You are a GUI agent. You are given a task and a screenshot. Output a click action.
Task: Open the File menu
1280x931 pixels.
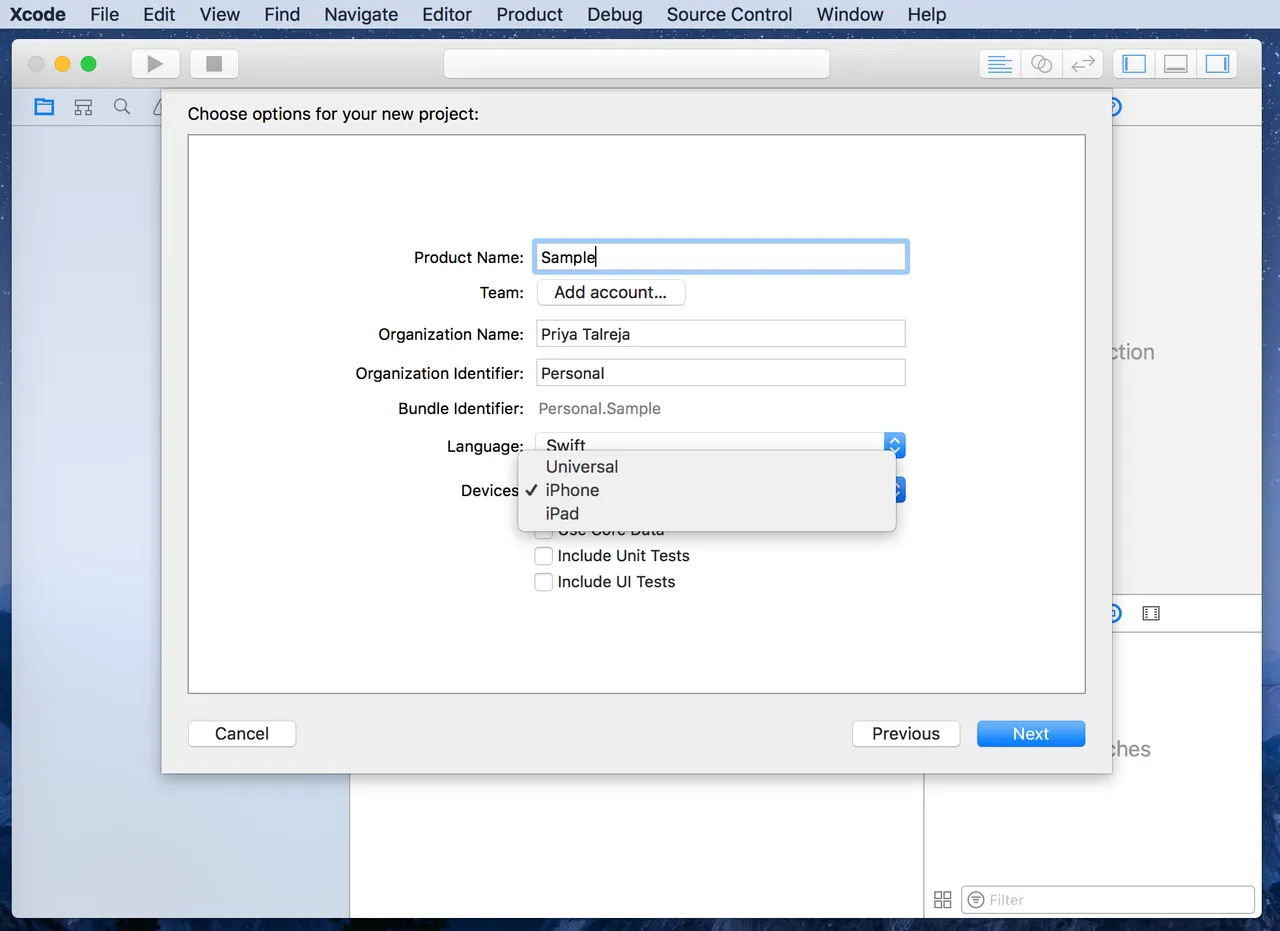pyautogui.click(x=104, y=14)
